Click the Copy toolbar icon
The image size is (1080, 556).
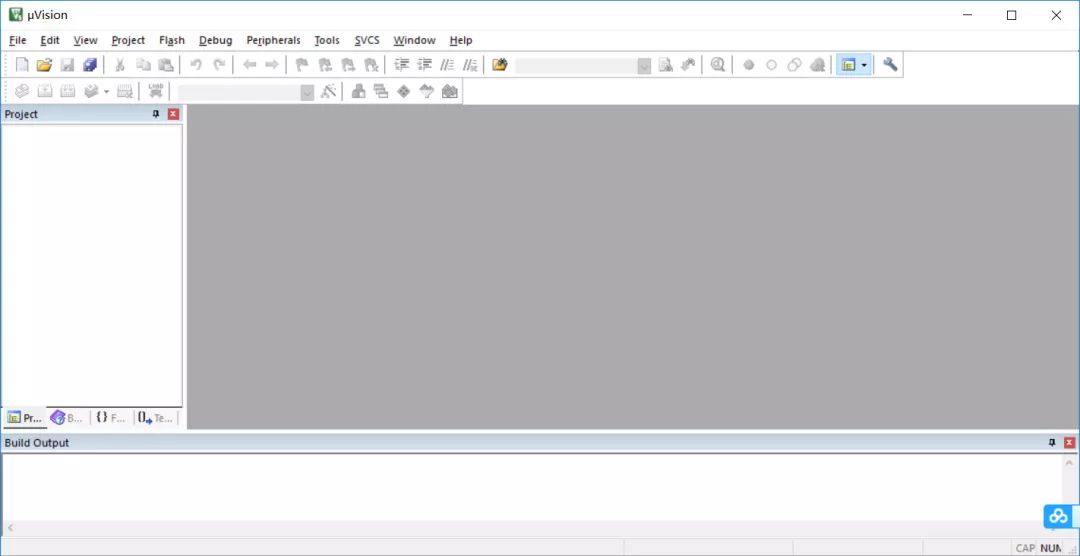143,65
